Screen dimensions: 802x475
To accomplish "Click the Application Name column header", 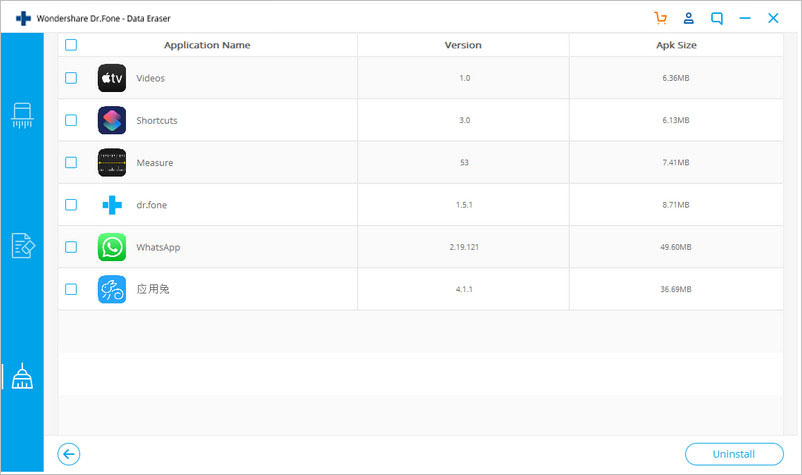I will point(207,45).
